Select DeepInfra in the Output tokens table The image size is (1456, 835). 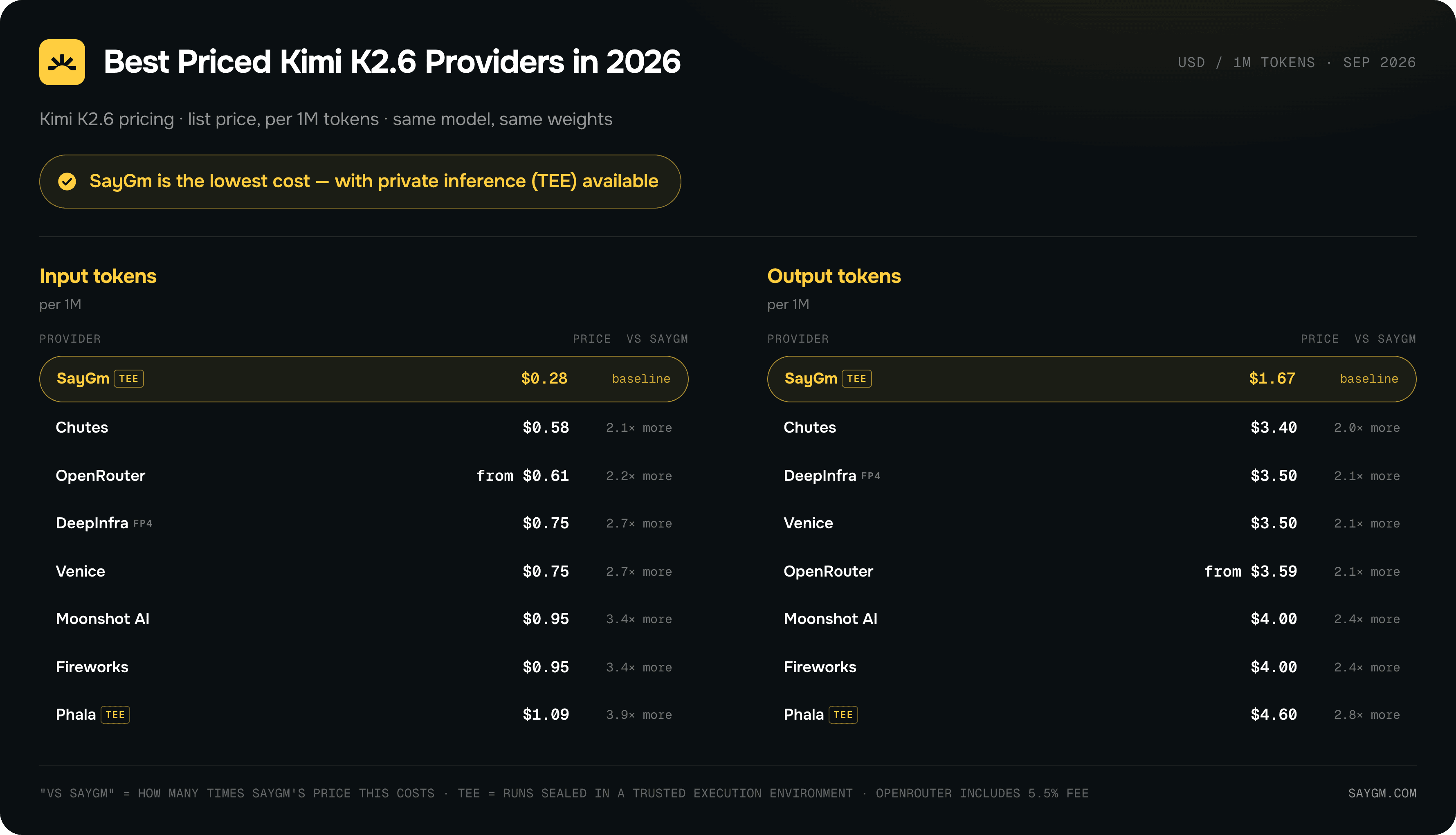[820, 476]
